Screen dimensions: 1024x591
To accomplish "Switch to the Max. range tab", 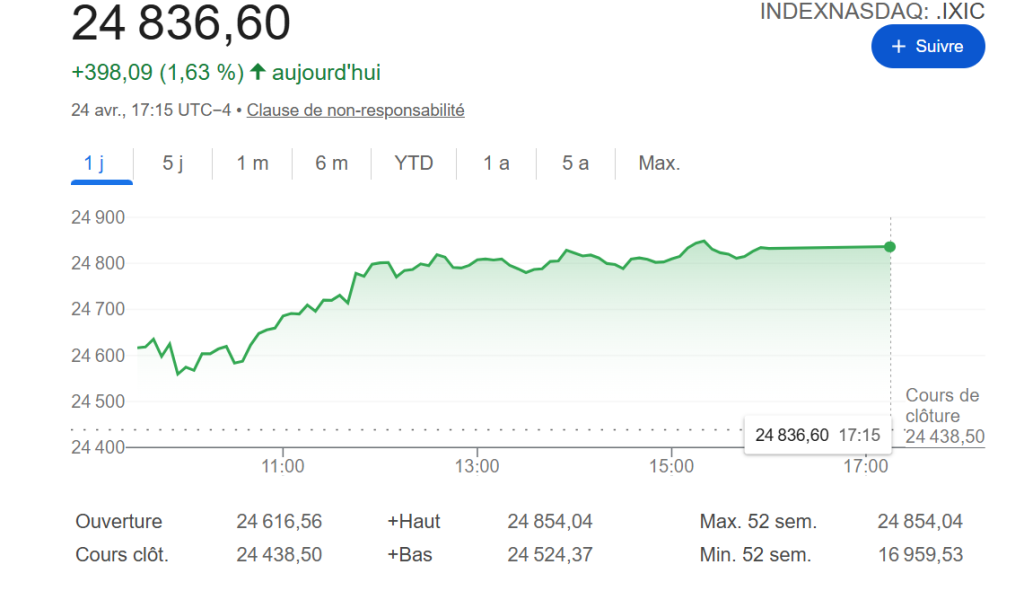I will pos(659,163).
